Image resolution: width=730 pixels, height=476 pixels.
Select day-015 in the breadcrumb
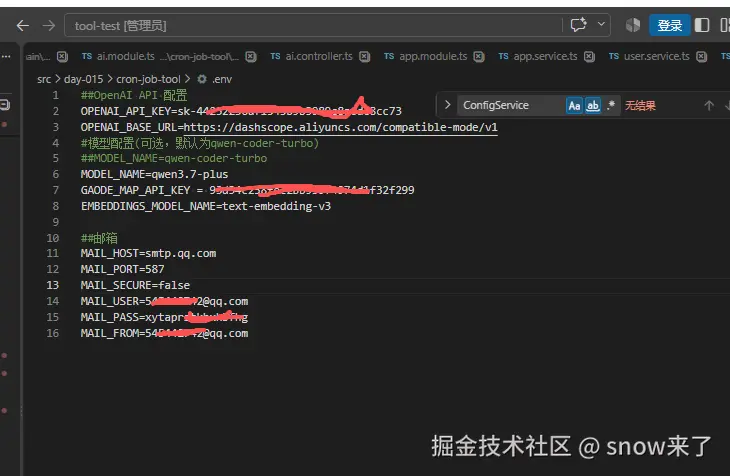[83, 79]
